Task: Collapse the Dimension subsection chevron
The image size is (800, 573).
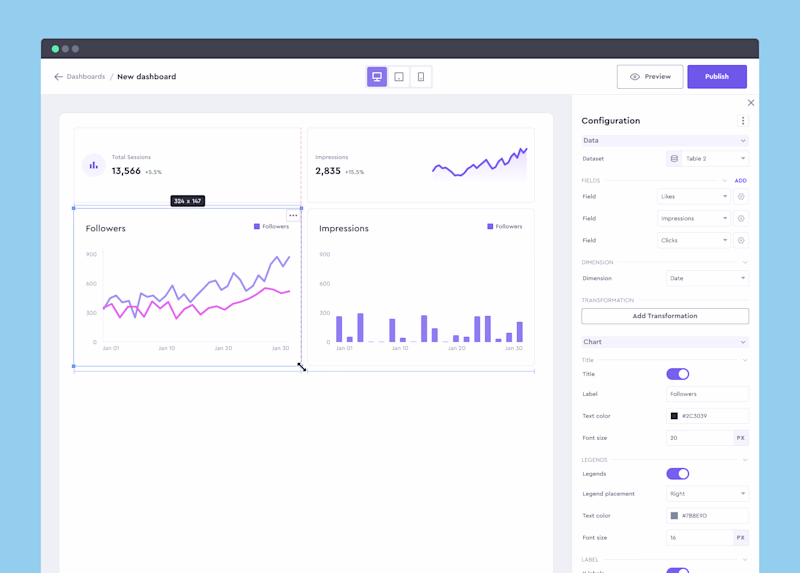Action: click(x=745, y=262)
